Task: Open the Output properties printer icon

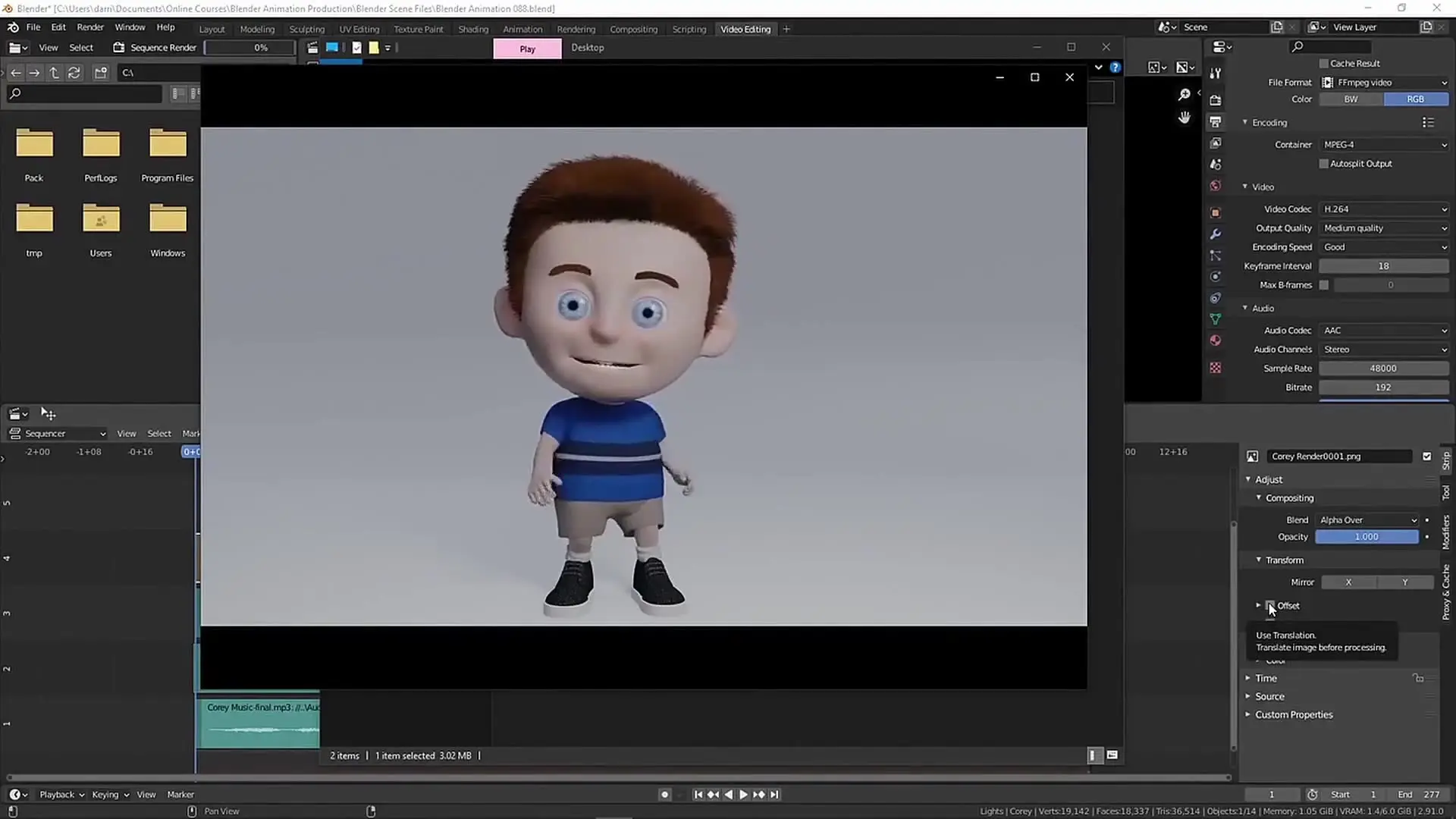Action: coord(1216,121)
